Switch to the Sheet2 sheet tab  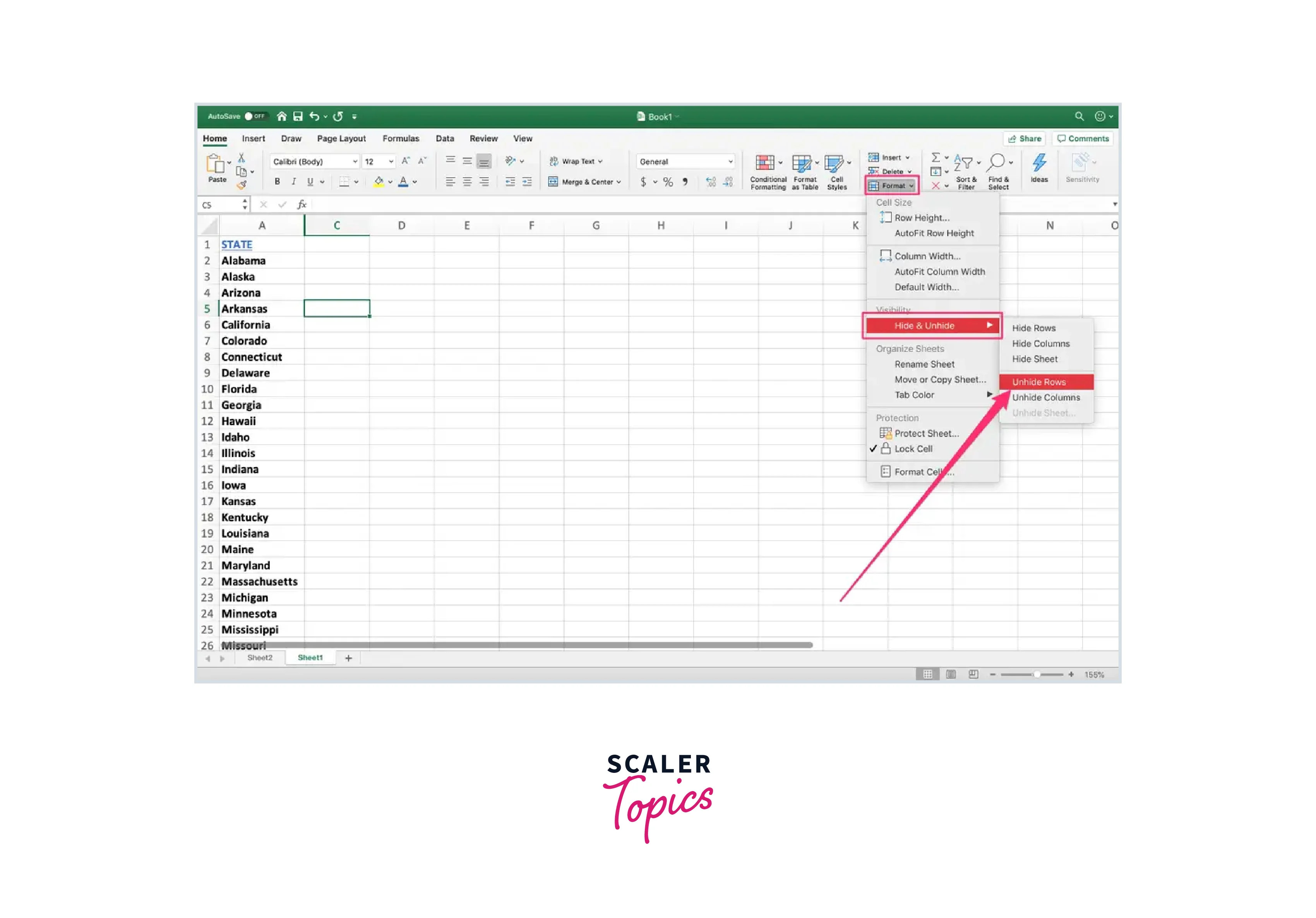[x=260, y=658]
